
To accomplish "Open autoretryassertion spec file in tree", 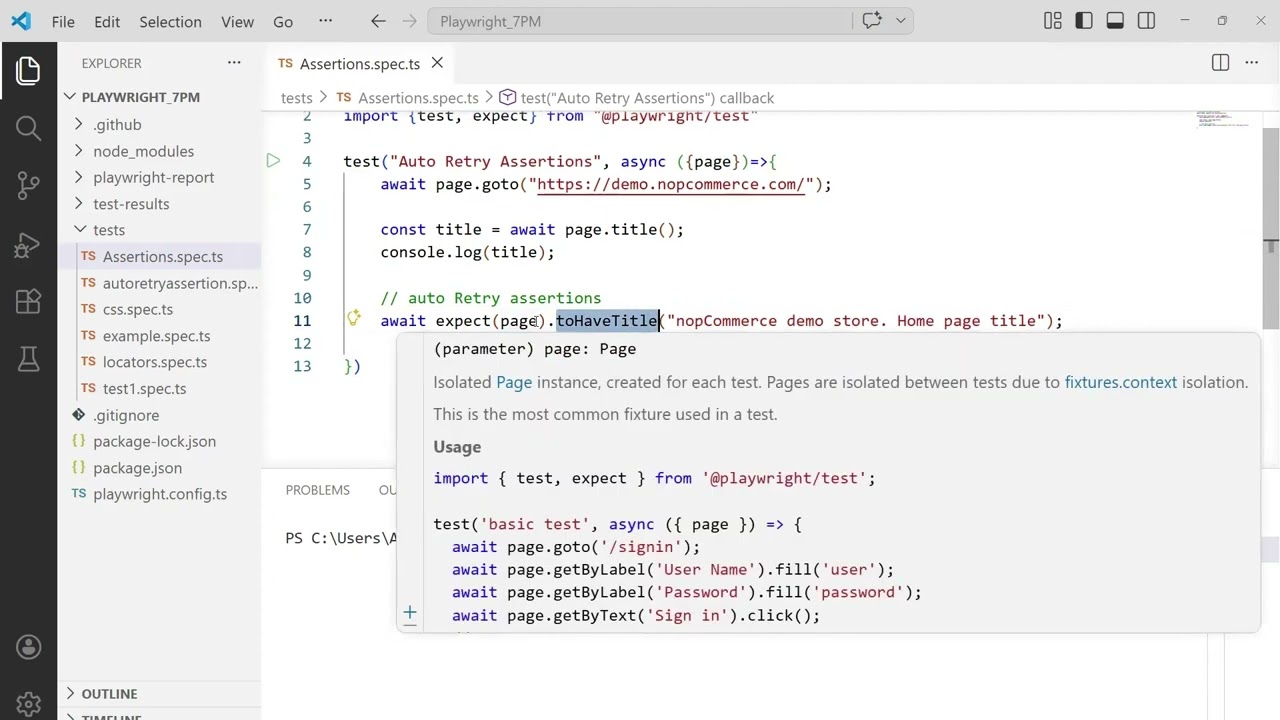I will [x=180, y=283].
